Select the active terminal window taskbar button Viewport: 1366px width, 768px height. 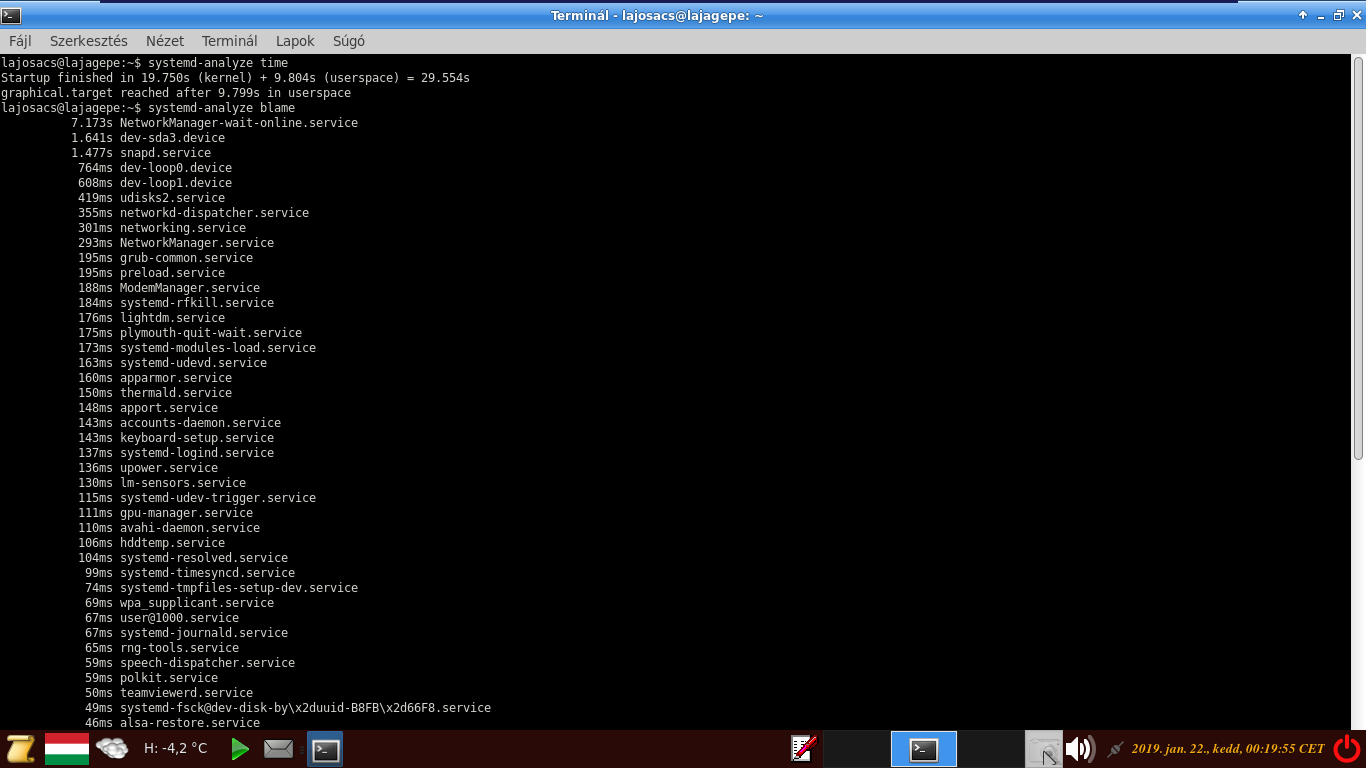coord(924,749)
